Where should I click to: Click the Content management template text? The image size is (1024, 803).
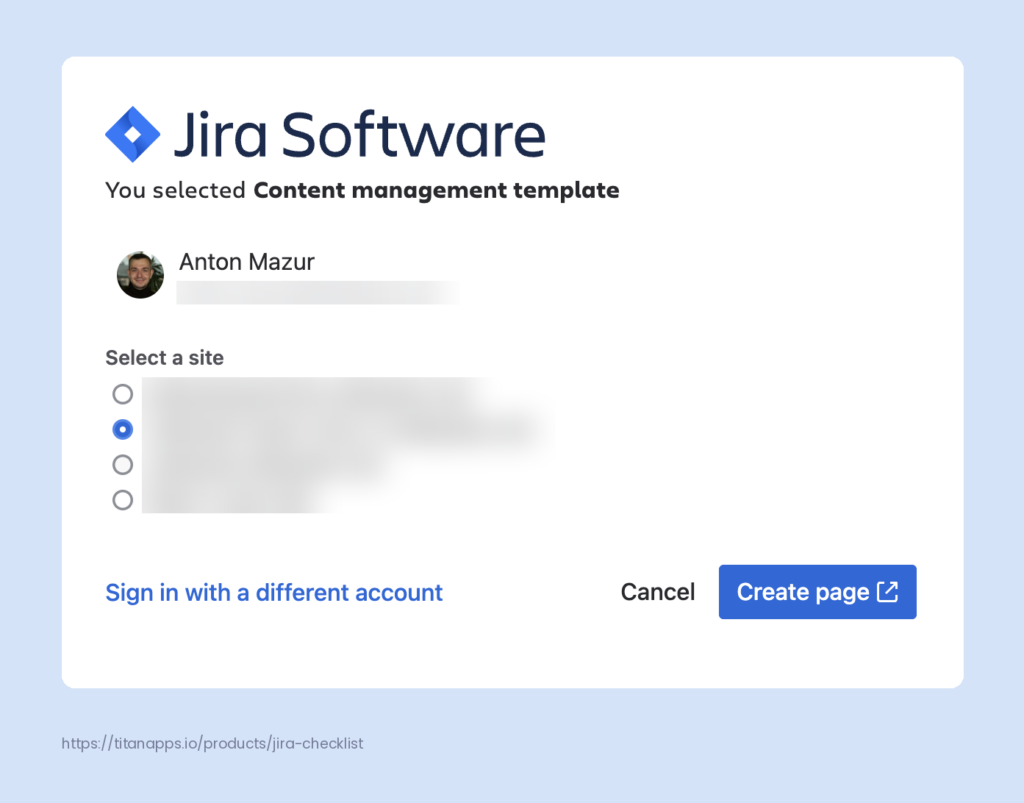tap(436, 190)
